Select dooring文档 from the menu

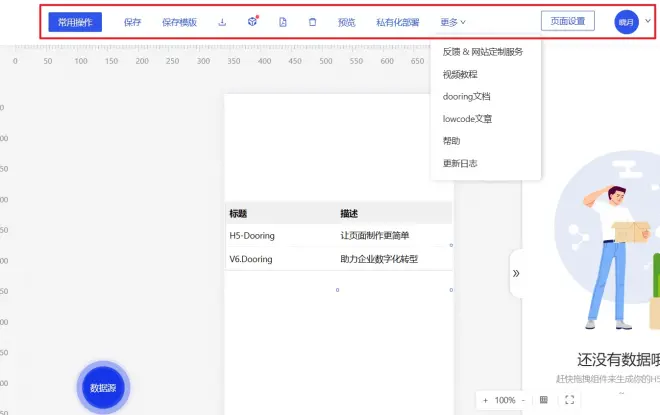pos(466,97)
